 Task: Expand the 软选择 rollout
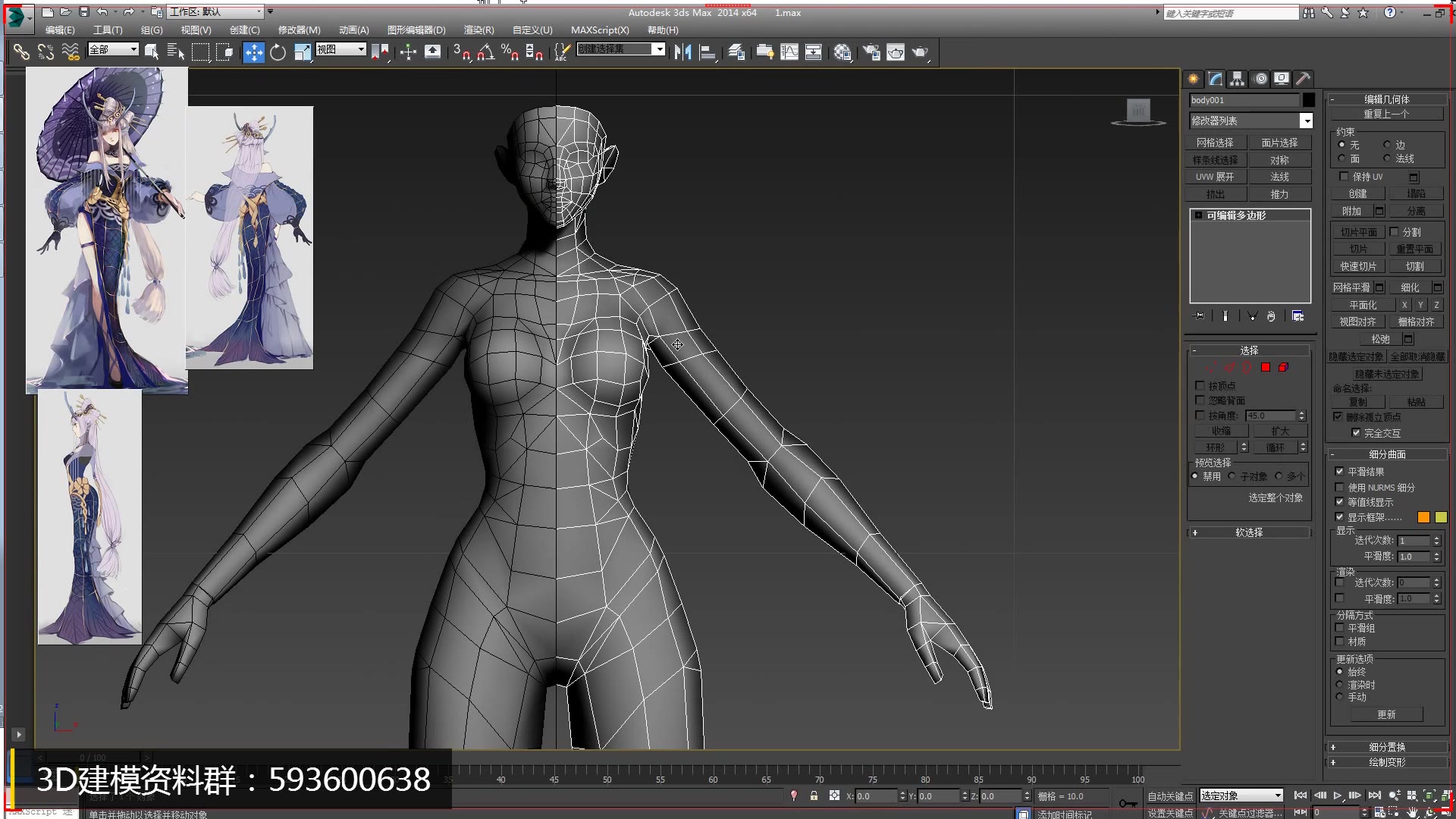pos(1249,532)
